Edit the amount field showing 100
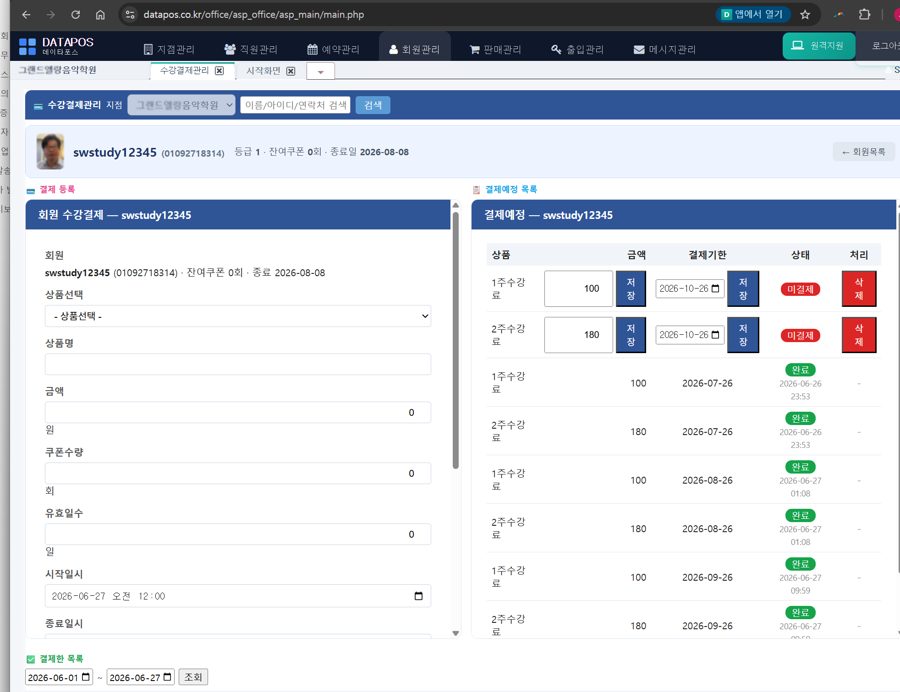Image resolution: width=900 pixels, height=692 pixels. click(578, 289)
